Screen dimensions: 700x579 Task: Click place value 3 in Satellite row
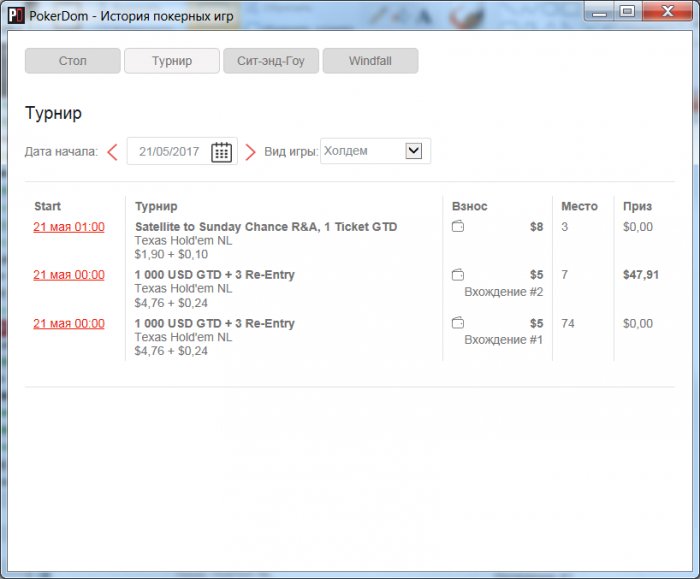[565, 227]
